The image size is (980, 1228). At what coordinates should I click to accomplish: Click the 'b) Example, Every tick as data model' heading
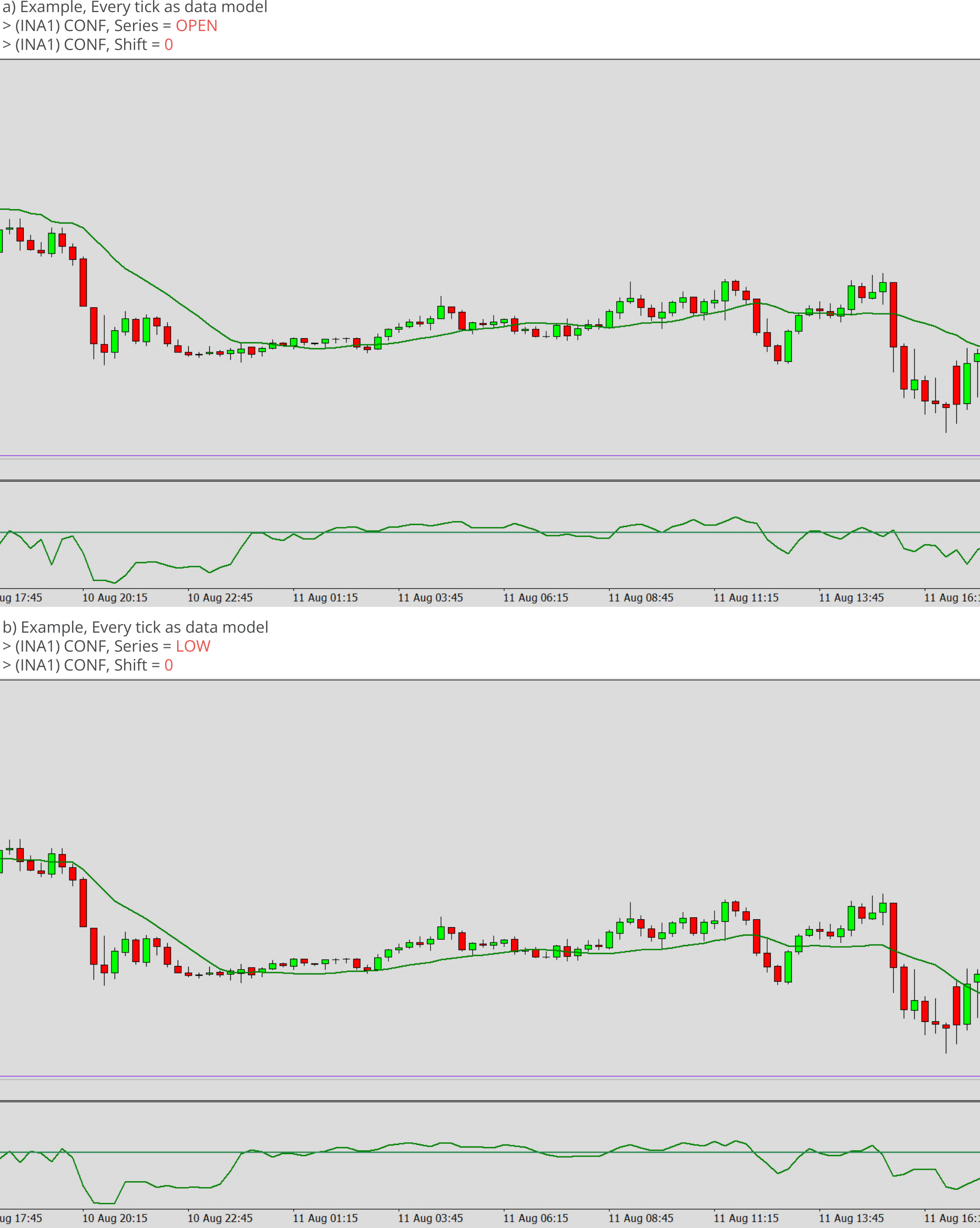136,627
